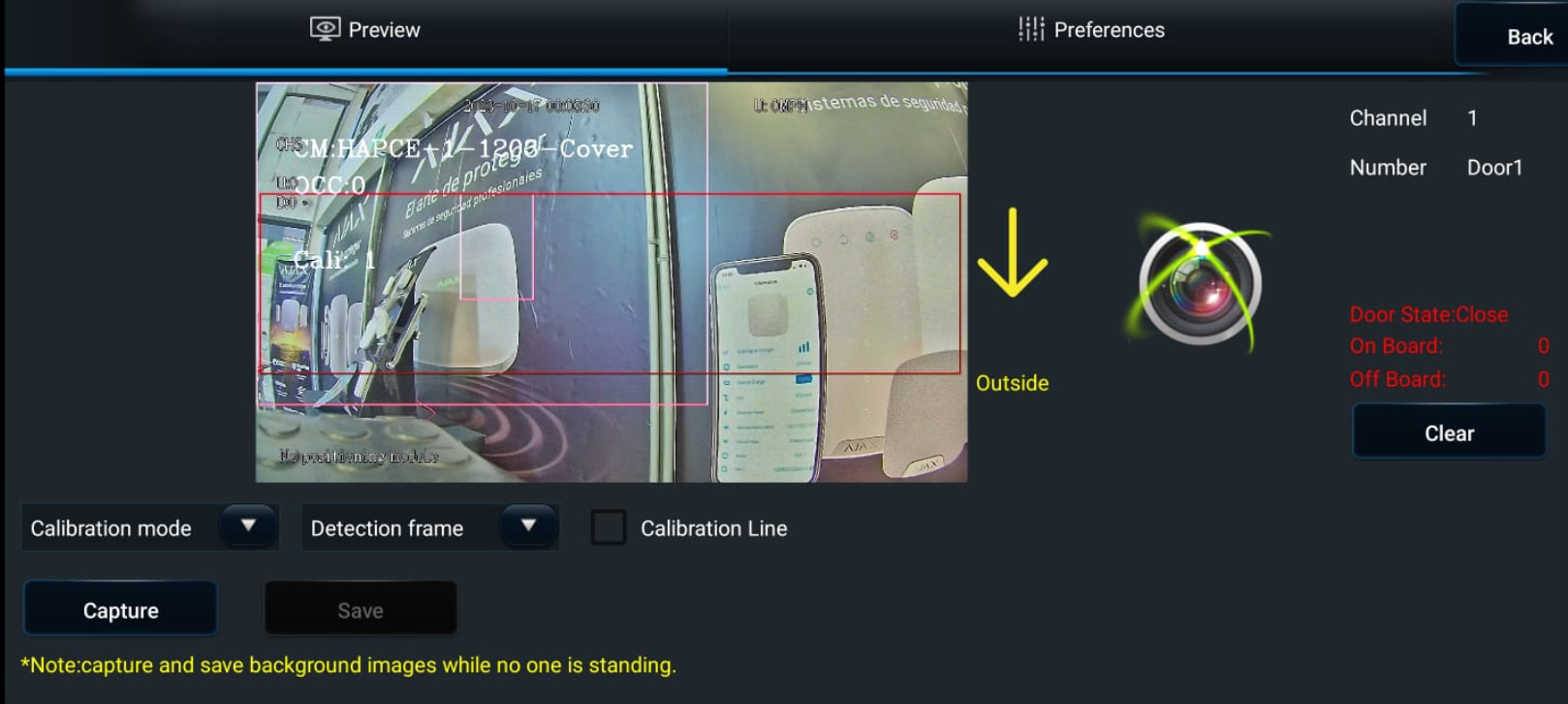Open the Calibration mode combo box
Screen dimensions: 1568x704
(x=150, y=528)
